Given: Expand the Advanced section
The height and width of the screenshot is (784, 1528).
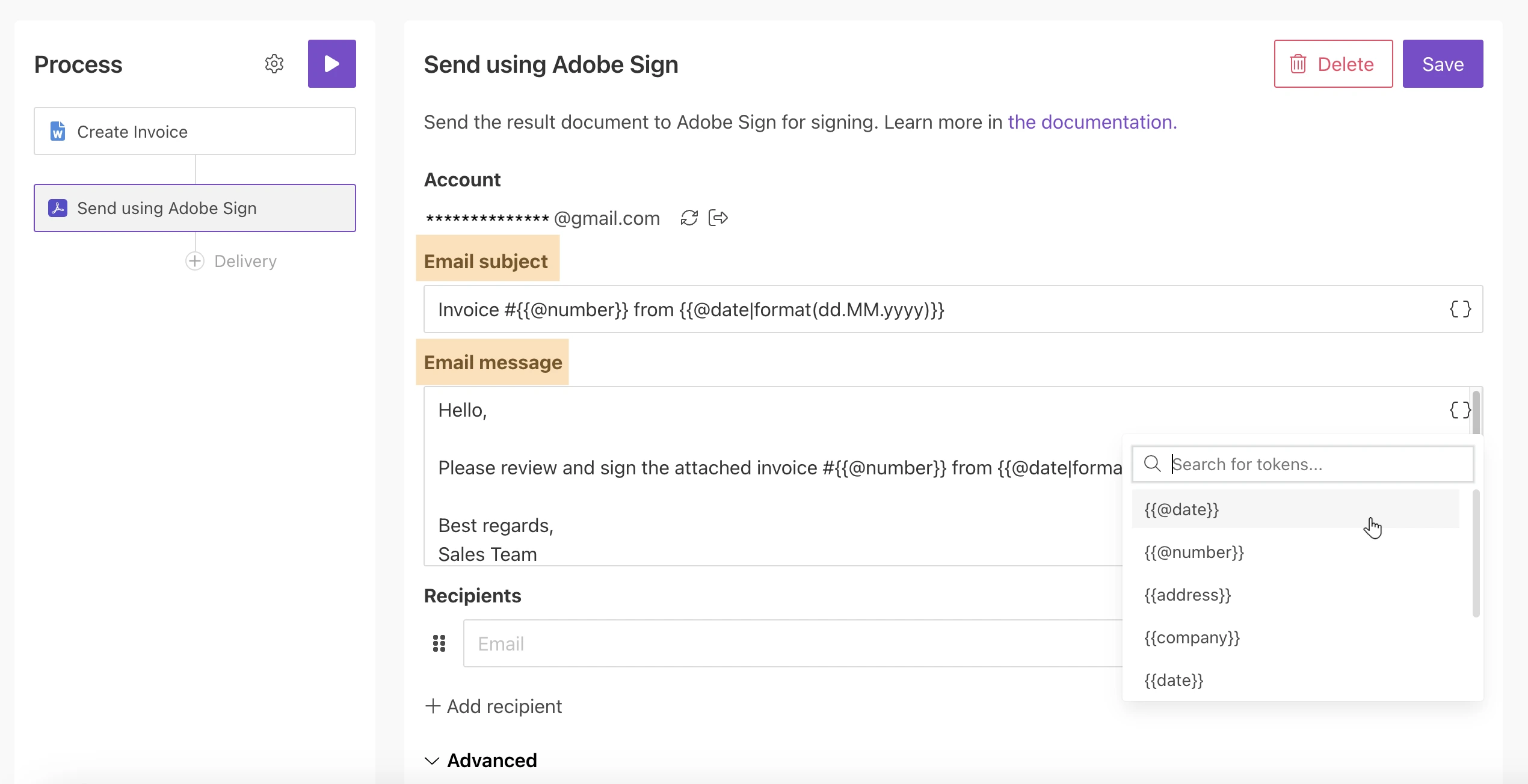Looking at the screenshot, I should click(x=481, y=761).
